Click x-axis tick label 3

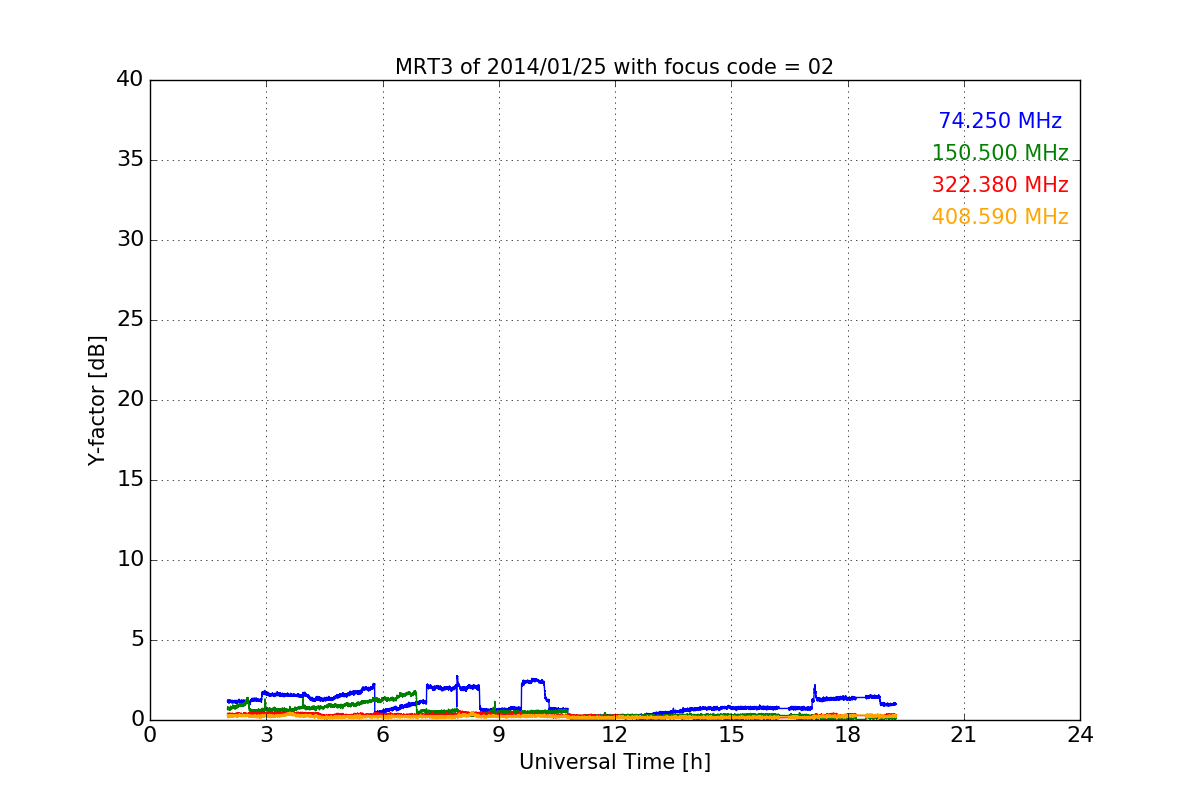pos(266,735)
